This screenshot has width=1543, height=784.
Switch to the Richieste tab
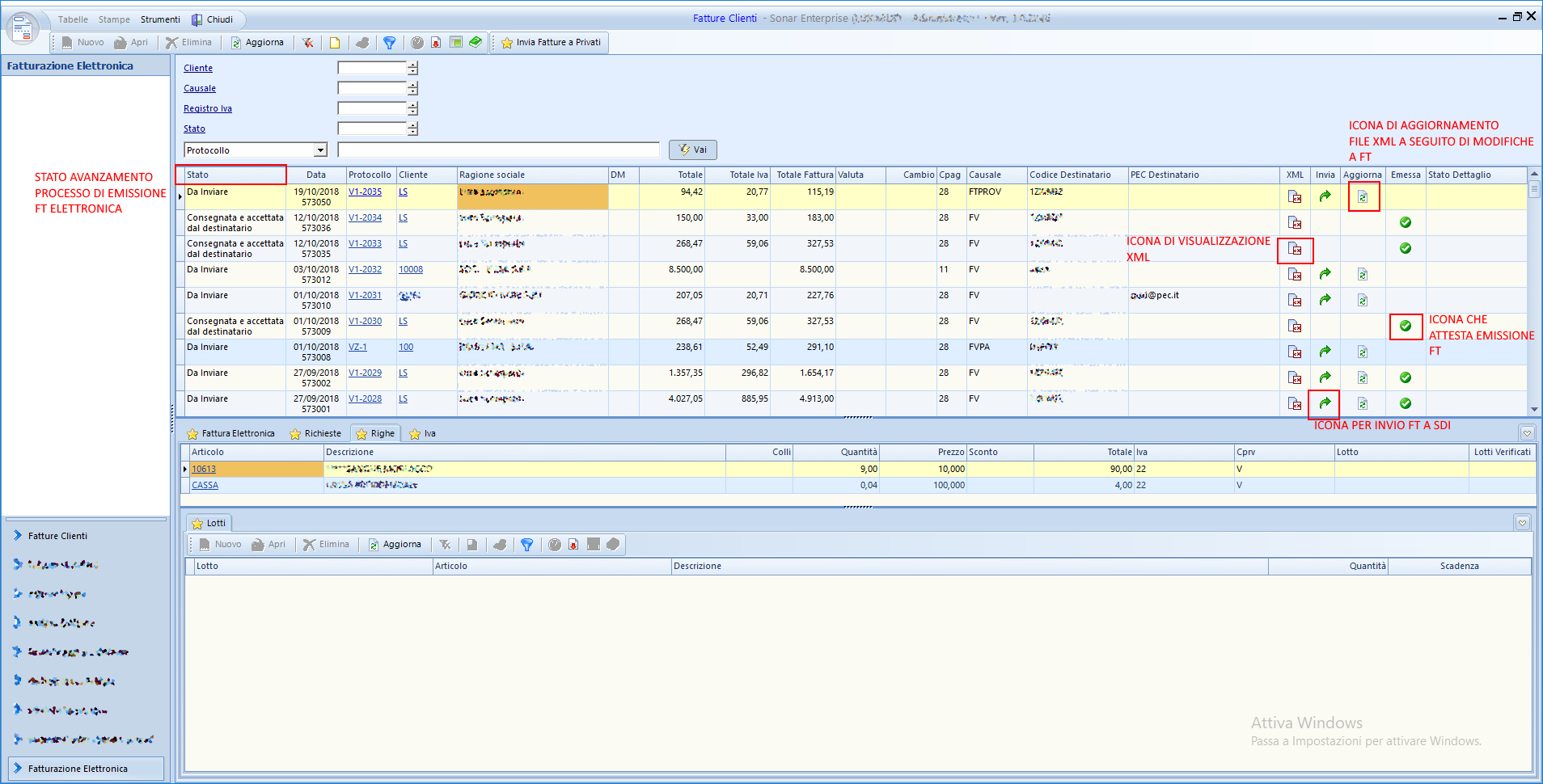coord(315,434)
